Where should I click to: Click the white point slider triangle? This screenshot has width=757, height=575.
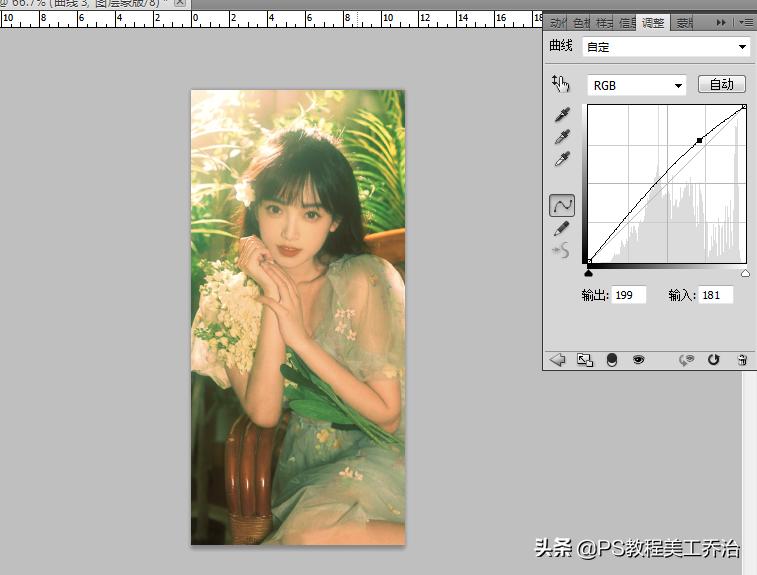pyautogui.click(x=745, y=273)
